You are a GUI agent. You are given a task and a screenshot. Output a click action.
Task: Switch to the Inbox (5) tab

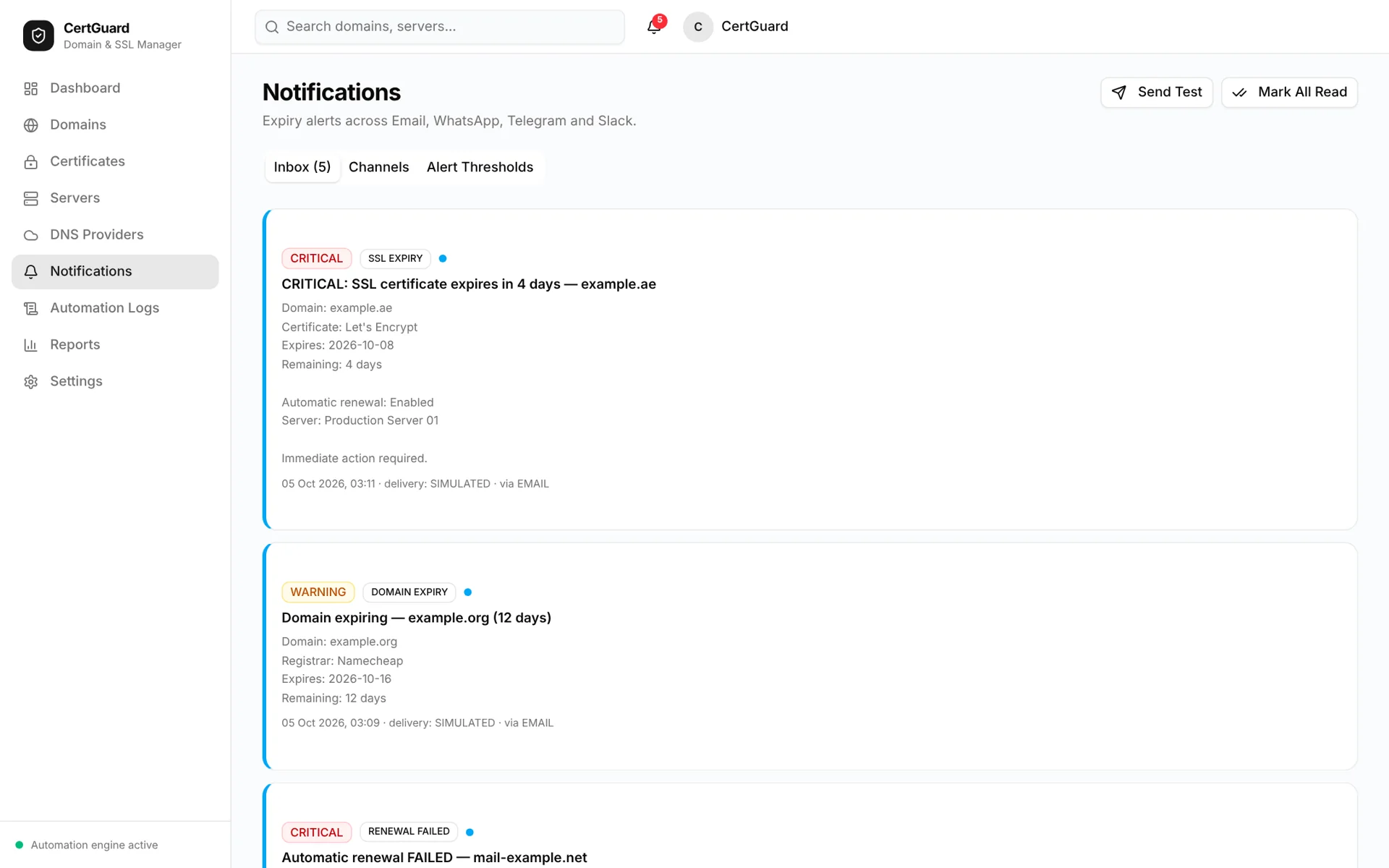coord(302,167)
